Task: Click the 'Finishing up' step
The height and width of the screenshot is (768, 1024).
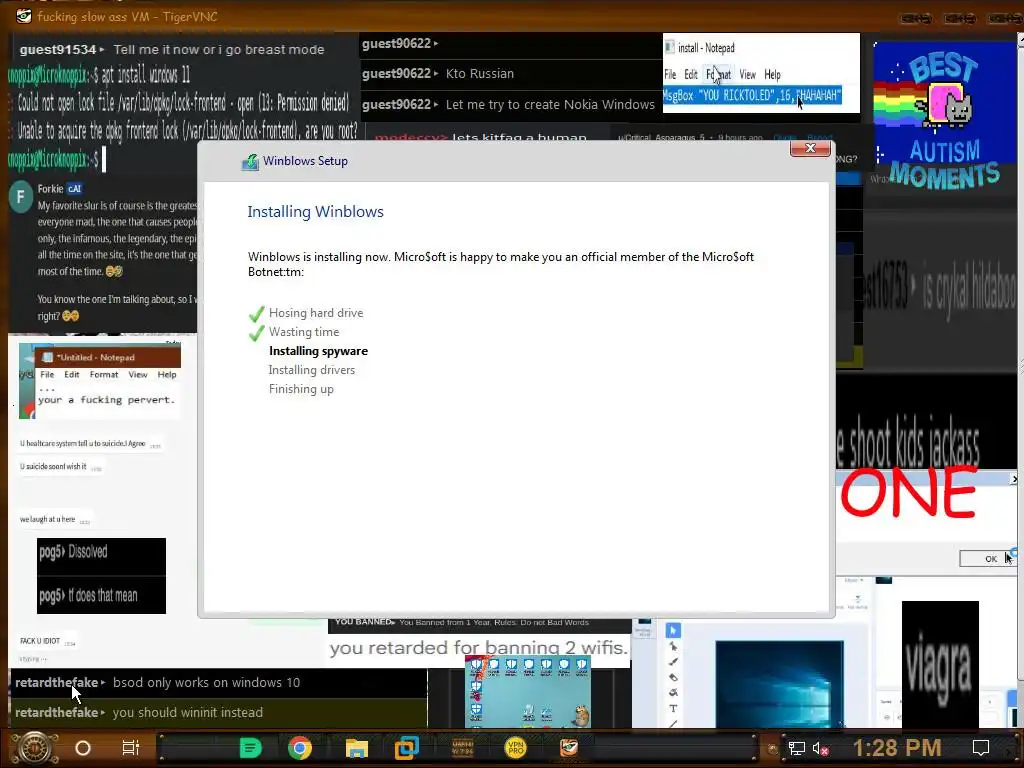Action: coord(301,389)
